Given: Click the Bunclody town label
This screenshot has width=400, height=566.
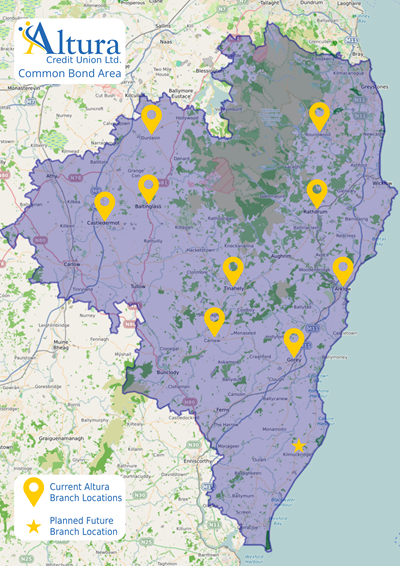Looking at the screenshot, I should 168,373.
